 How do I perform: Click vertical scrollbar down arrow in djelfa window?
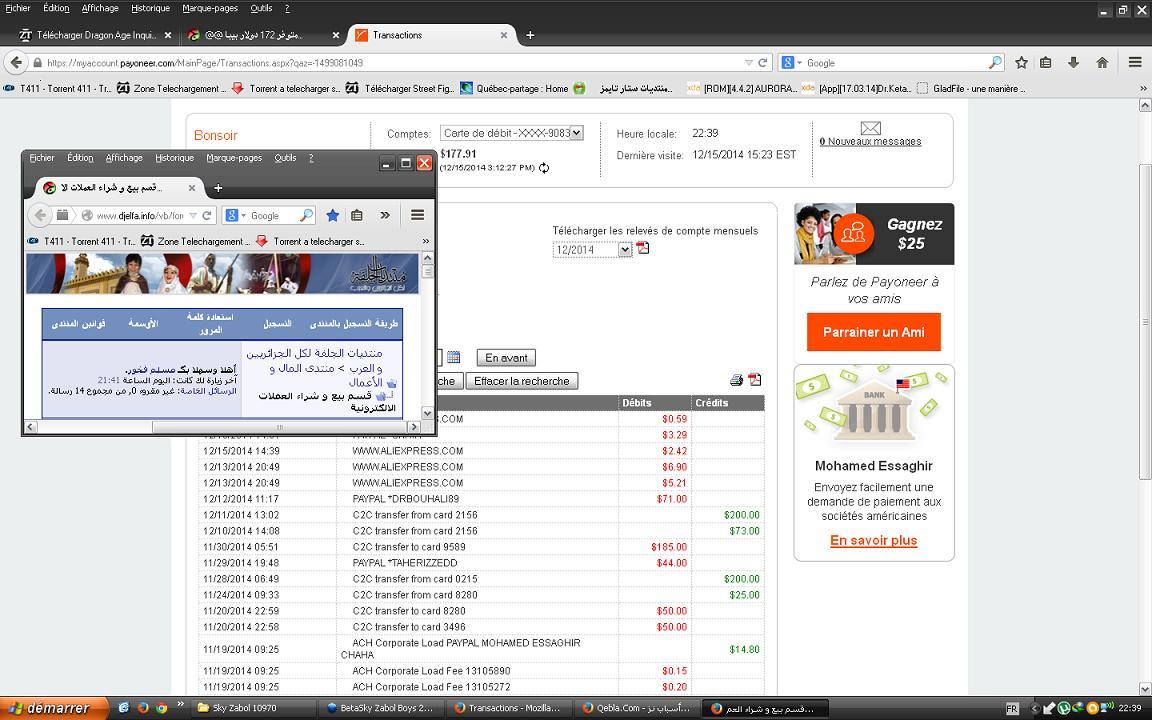(427, 414)
